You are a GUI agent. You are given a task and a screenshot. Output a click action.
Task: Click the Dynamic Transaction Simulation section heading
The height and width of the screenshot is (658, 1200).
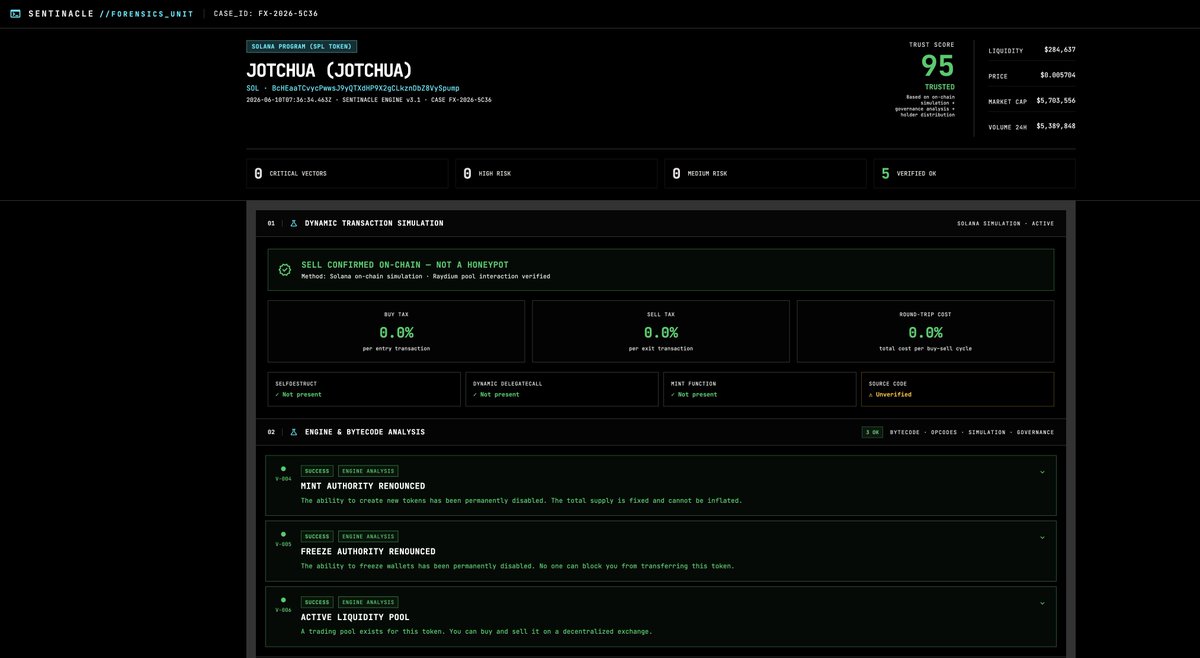pyautogui.click(x=374, y=223)
